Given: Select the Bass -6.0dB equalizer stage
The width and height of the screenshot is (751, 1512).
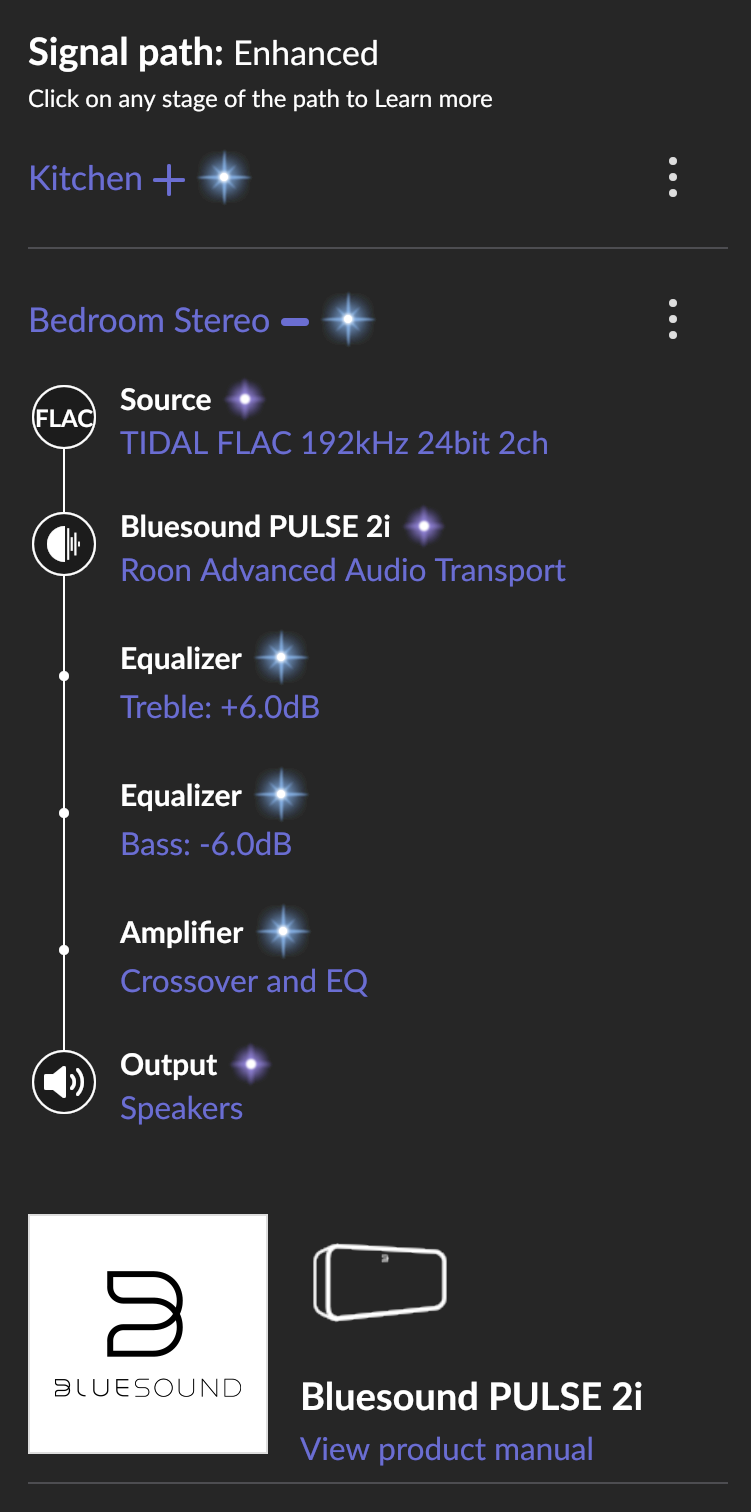Looking at the screenshot, I should (206, 844).
